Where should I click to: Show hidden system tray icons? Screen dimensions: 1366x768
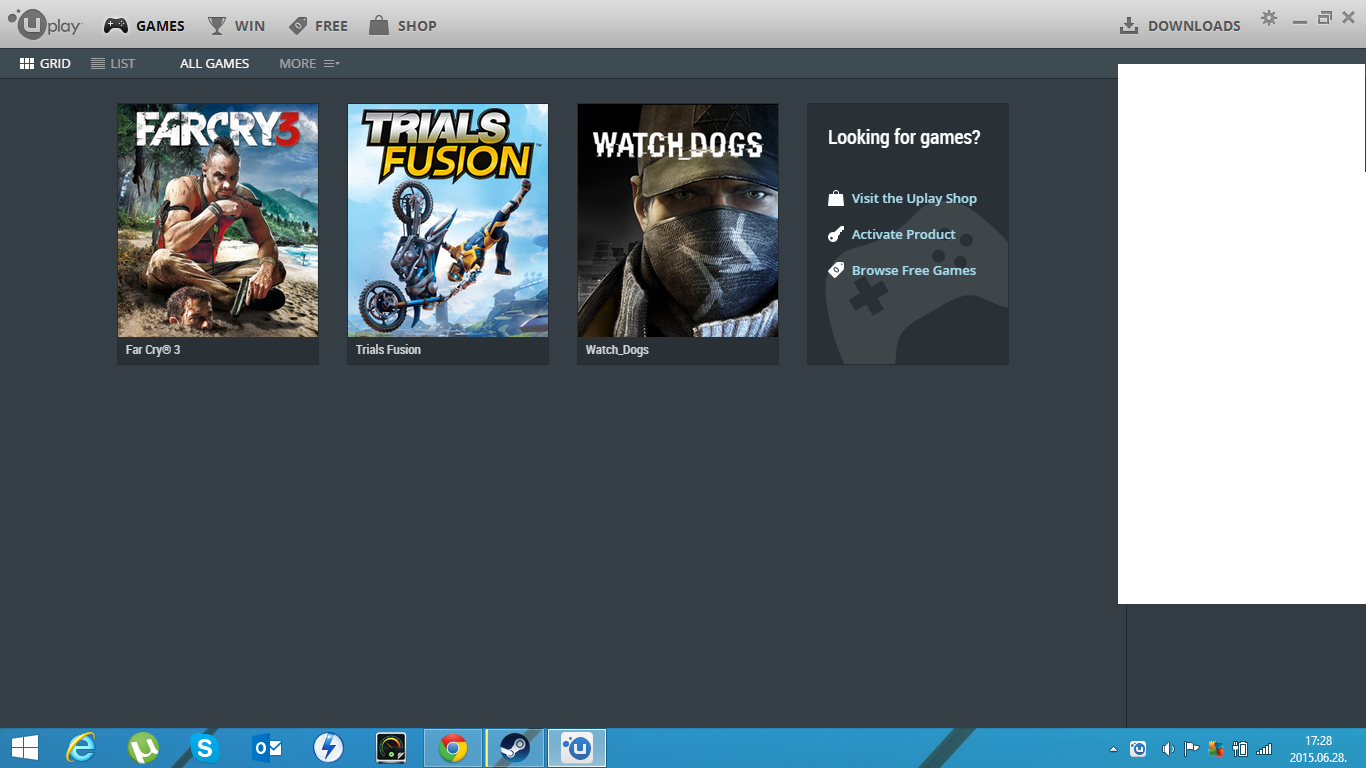1114,749
